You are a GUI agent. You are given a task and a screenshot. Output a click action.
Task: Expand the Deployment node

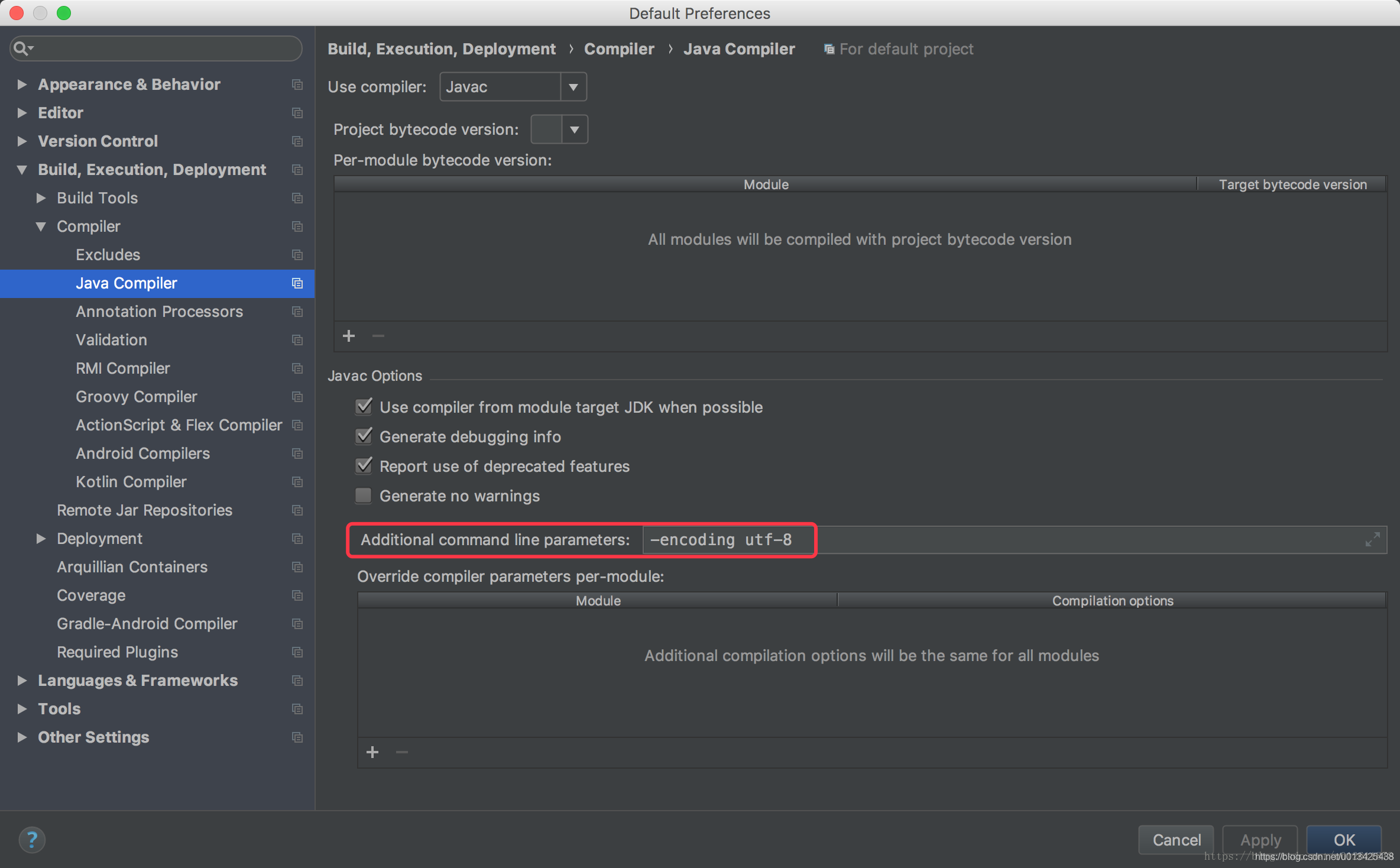tap(41, 539)
